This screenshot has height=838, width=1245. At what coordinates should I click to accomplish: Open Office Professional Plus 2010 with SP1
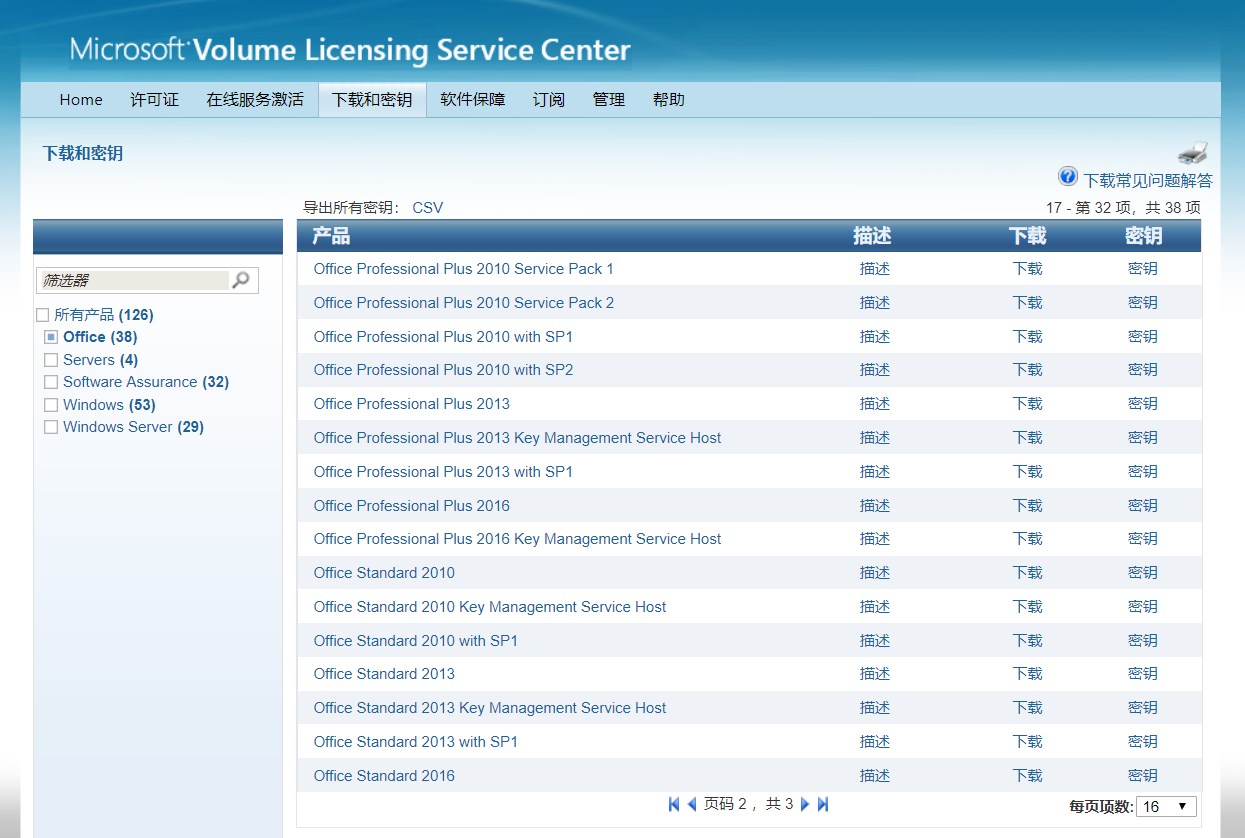click(443, 337)
